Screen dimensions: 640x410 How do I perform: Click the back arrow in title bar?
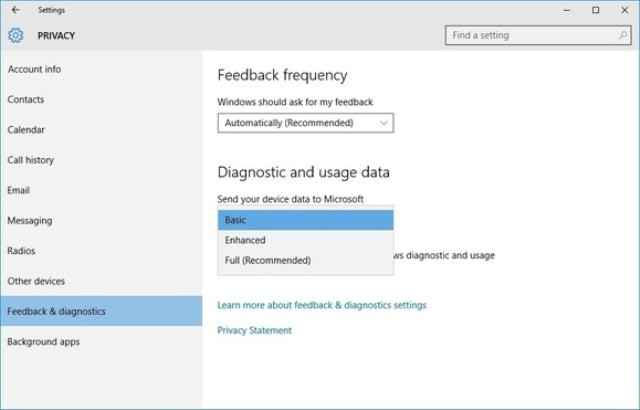15,10
